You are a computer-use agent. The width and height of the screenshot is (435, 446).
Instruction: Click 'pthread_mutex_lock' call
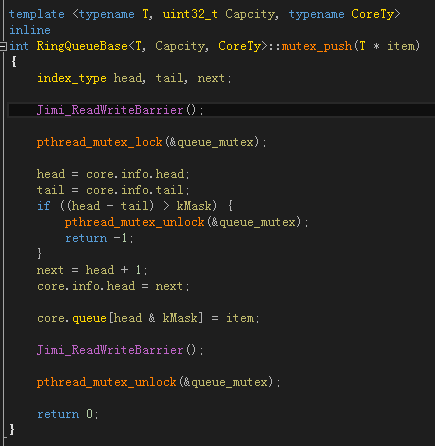pos(99,142)
